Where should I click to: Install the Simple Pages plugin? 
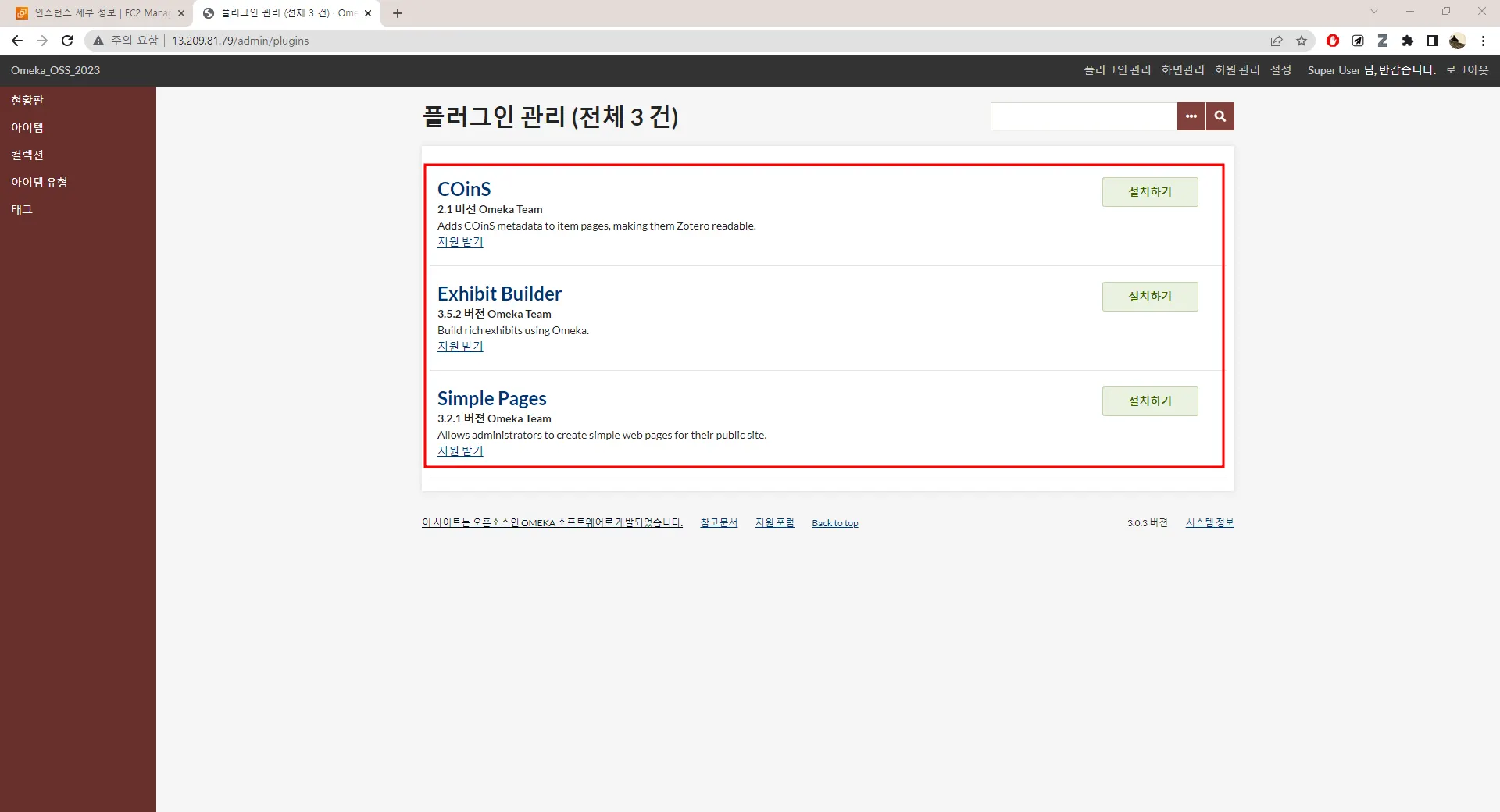pyautogui.click(x=1150, y=401)
